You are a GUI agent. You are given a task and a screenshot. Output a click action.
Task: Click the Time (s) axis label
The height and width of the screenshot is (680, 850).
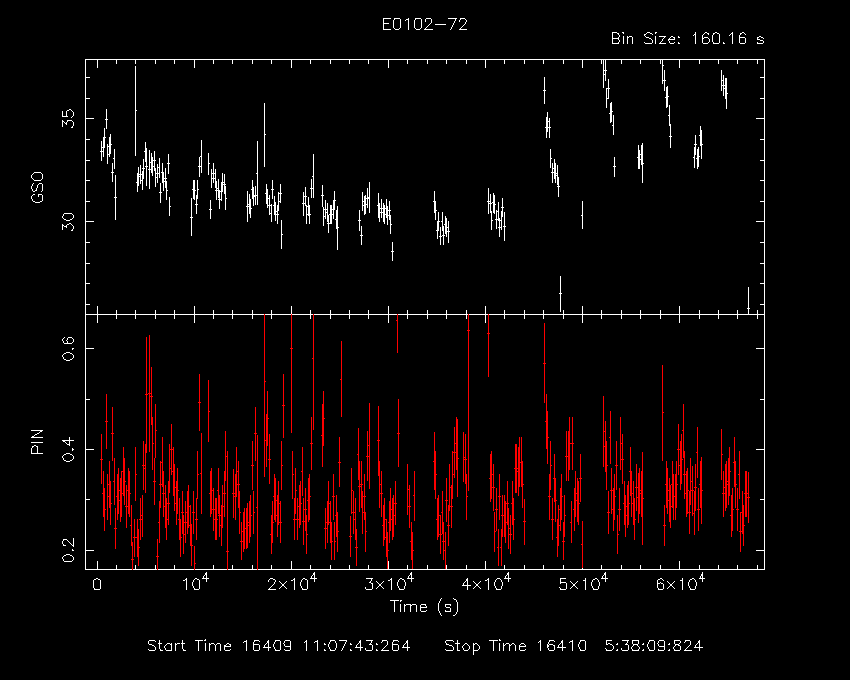click(424, 606)
